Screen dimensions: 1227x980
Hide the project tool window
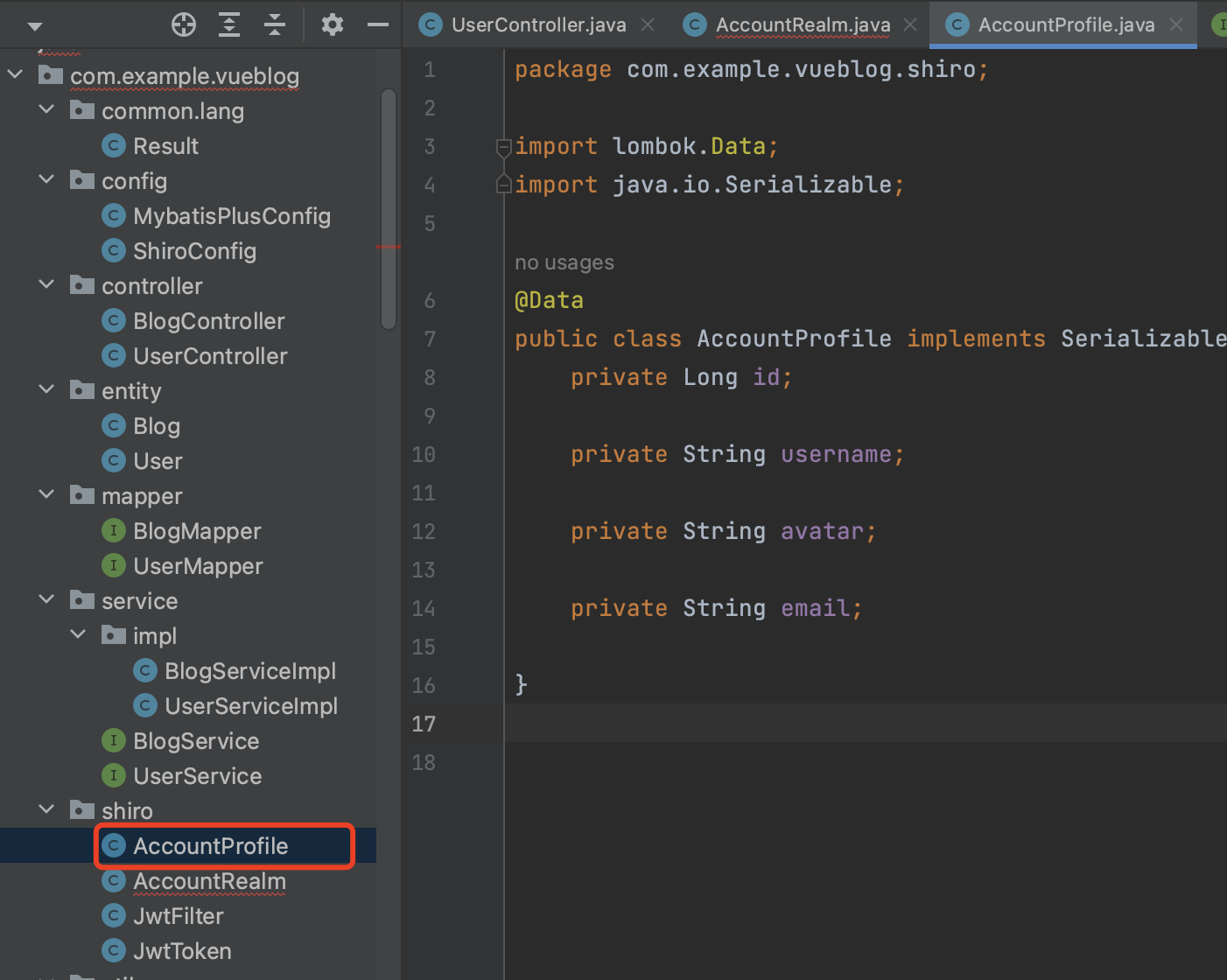pos(378,24)
